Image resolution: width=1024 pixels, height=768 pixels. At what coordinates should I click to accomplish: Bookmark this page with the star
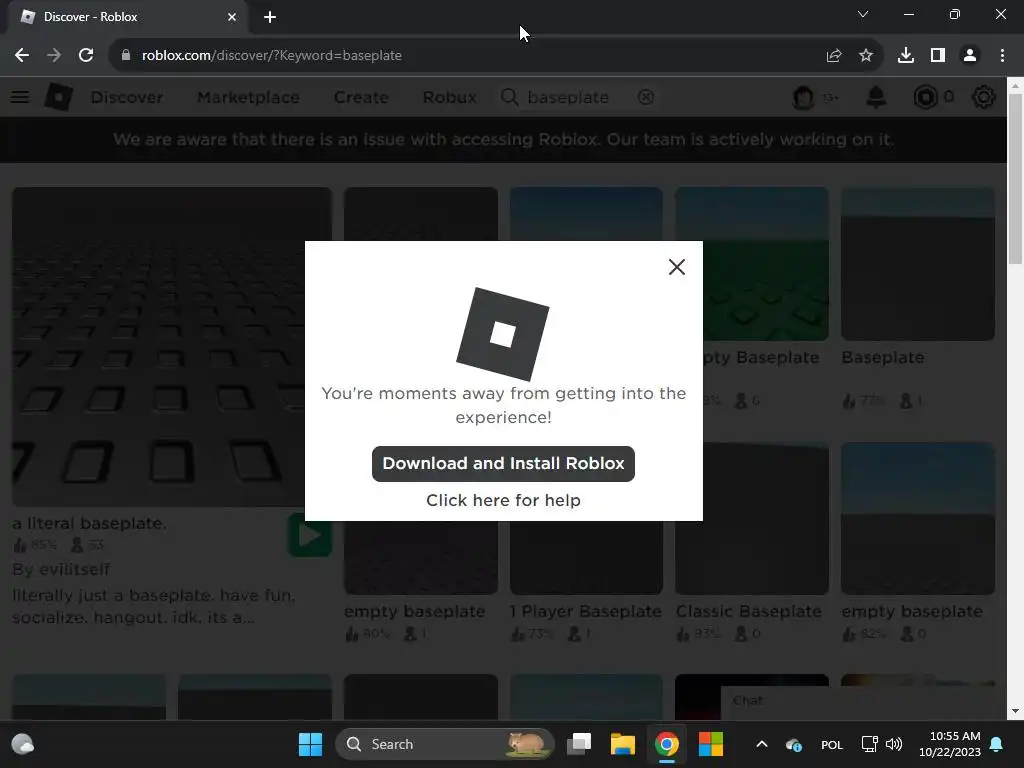[x=866, y=56]
